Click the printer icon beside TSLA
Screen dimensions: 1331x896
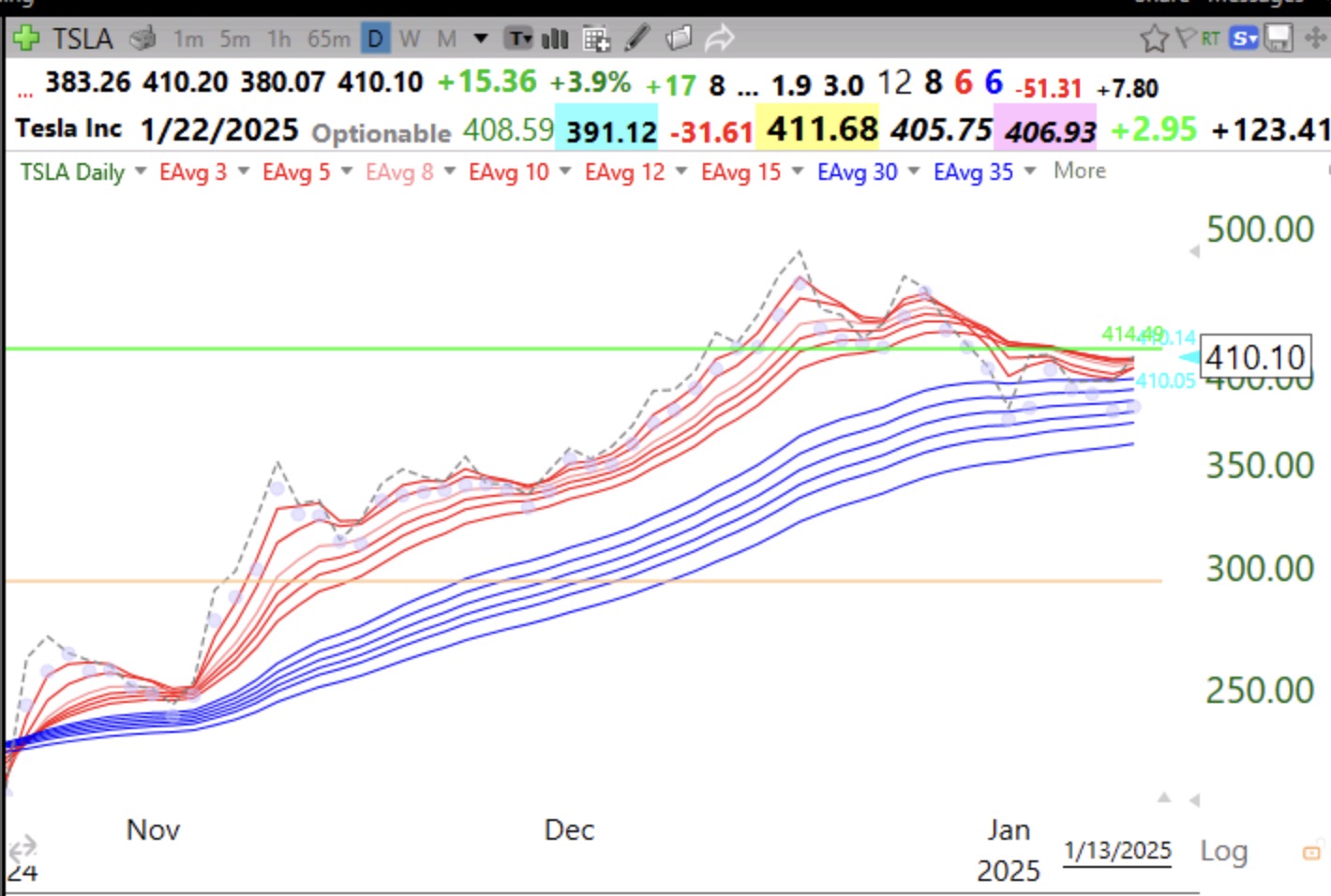point(142,38)
